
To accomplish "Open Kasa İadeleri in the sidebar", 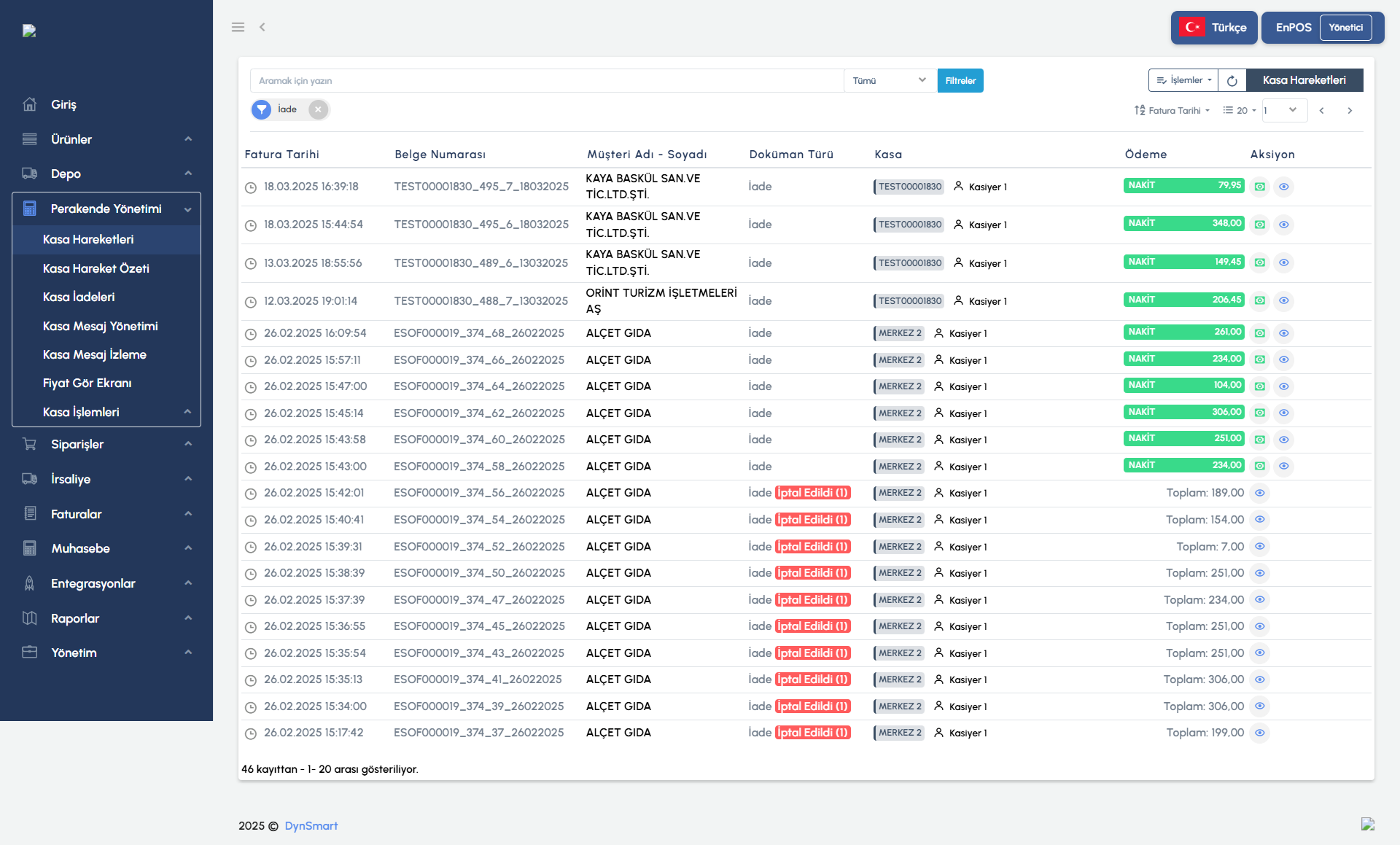I will pos(79,297).
